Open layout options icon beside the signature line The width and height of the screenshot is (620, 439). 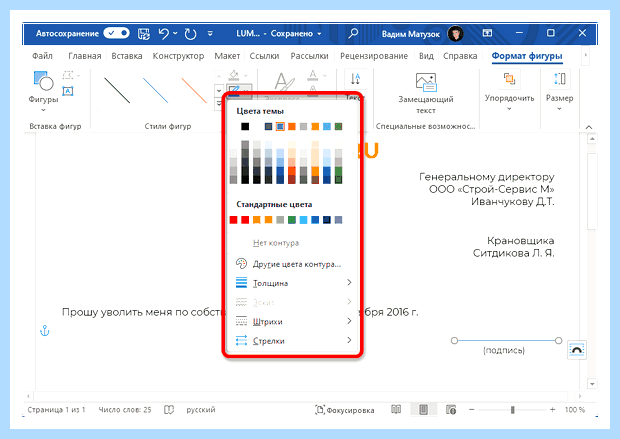pos(577,350)
